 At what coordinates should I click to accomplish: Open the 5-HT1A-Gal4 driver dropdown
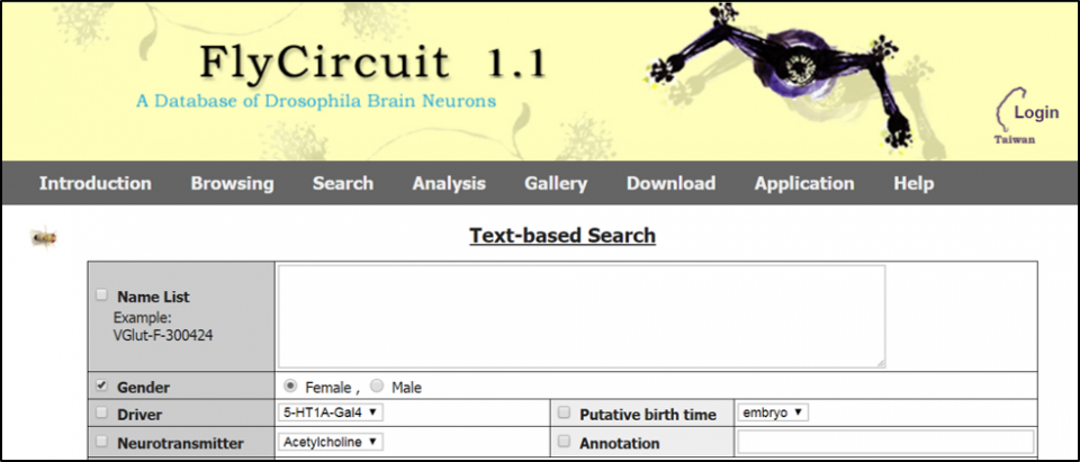point(331,412)
